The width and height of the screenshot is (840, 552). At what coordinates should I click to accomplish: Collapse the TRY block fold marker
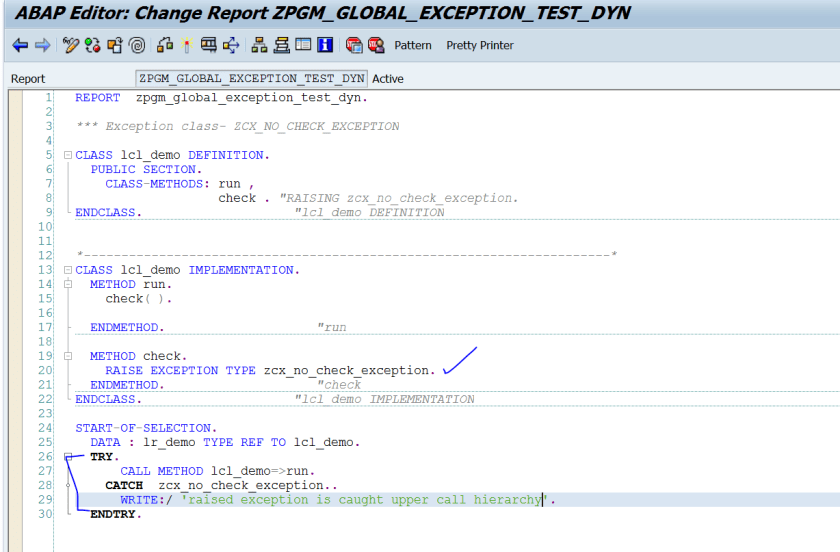pyautogui.click(x=68, y=457)
